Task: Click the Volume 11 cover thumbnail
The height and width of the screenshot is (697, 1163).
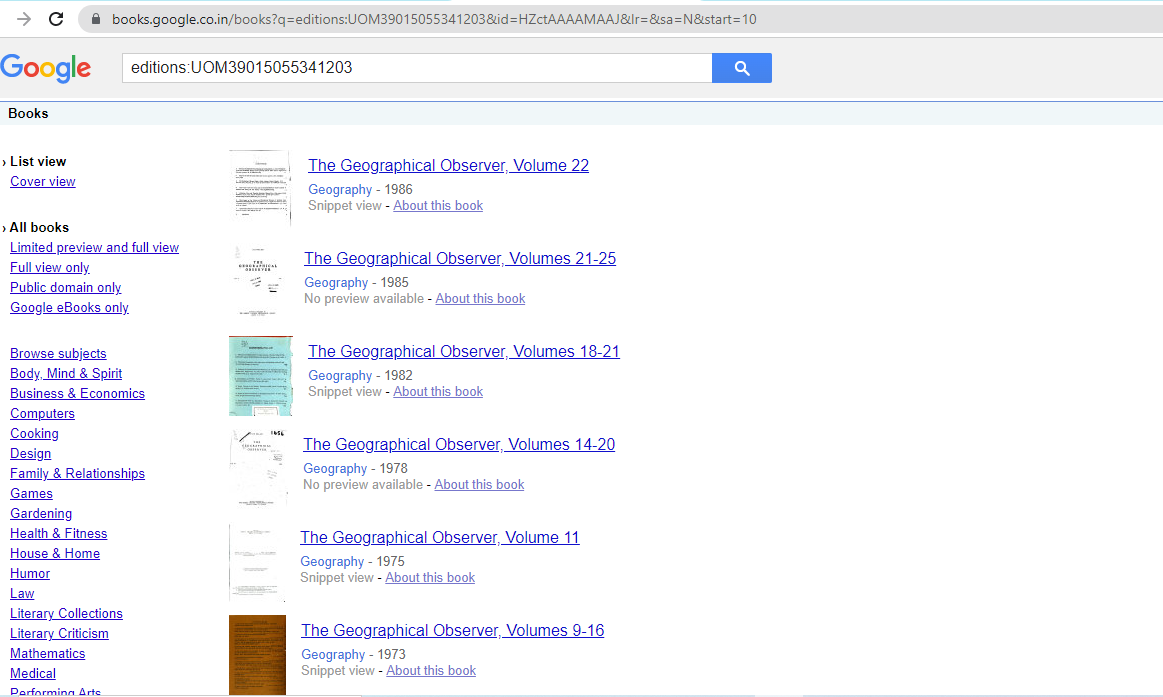Action: 256,562
